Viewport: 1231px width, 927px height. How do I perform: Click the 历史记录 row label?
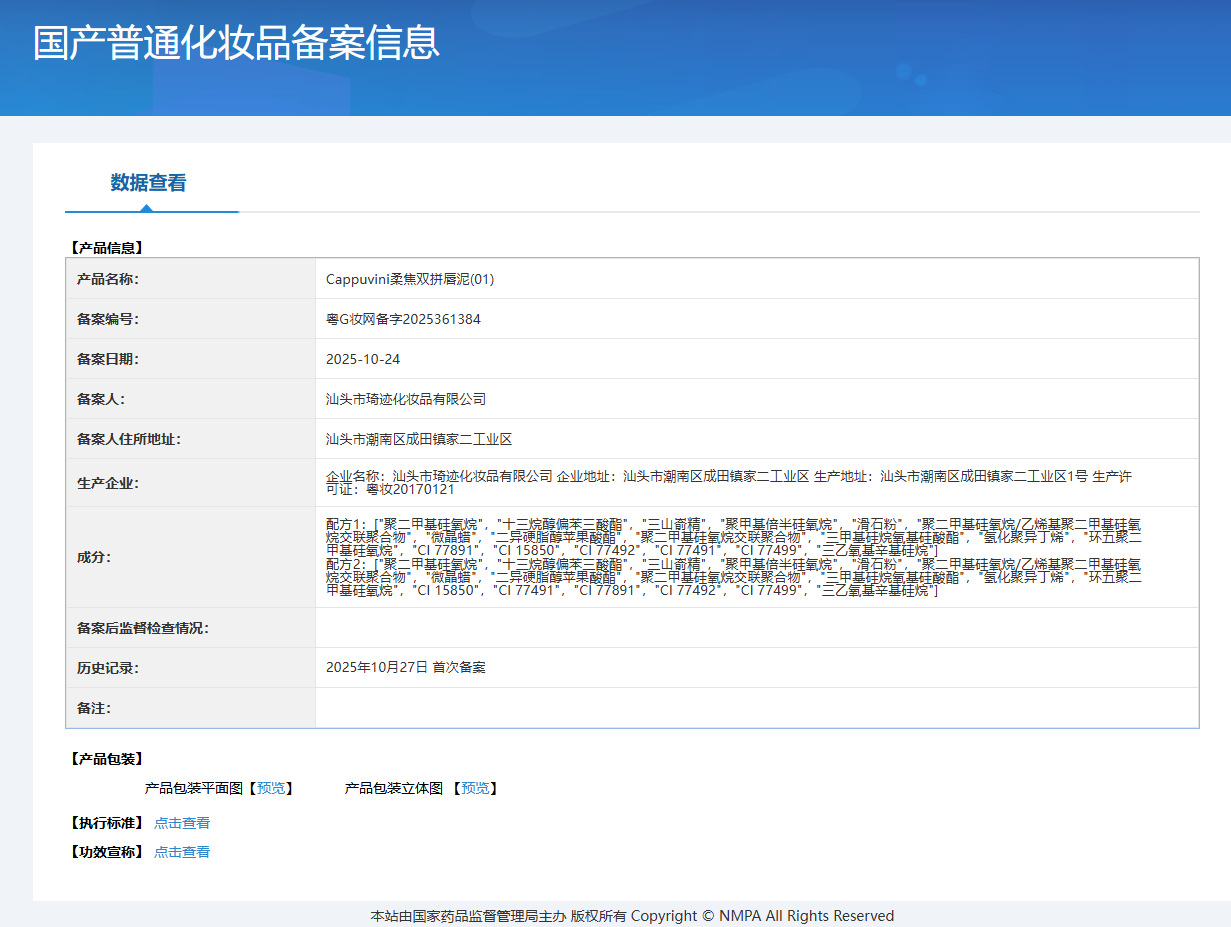point(108,667)
